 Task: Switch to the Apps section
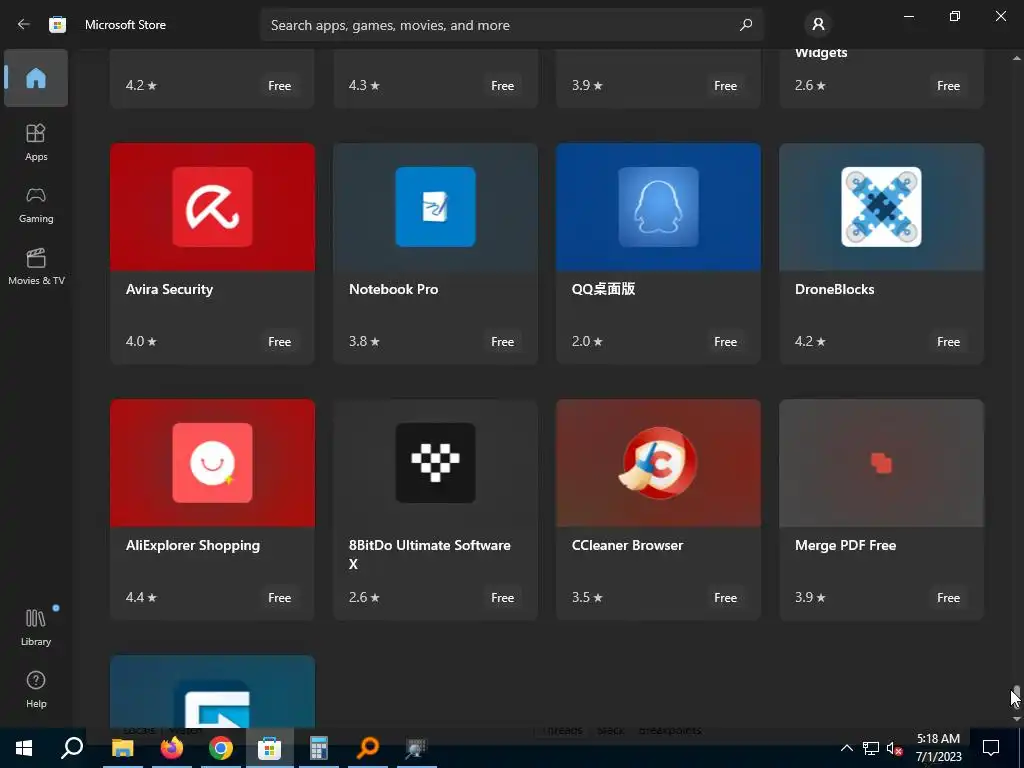point(36,142)
